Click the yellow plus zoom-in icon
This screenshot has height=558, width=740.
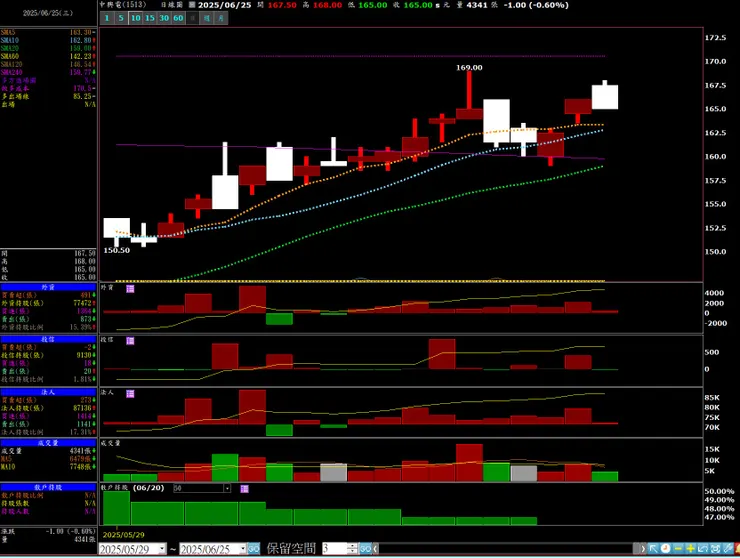pyautogui.click(x=690, y=549)
